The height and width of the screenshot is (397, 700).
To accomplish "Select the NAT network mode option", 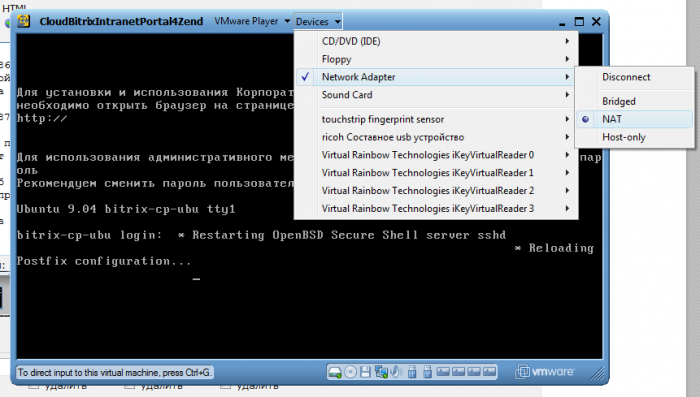I will click(634, 119).
